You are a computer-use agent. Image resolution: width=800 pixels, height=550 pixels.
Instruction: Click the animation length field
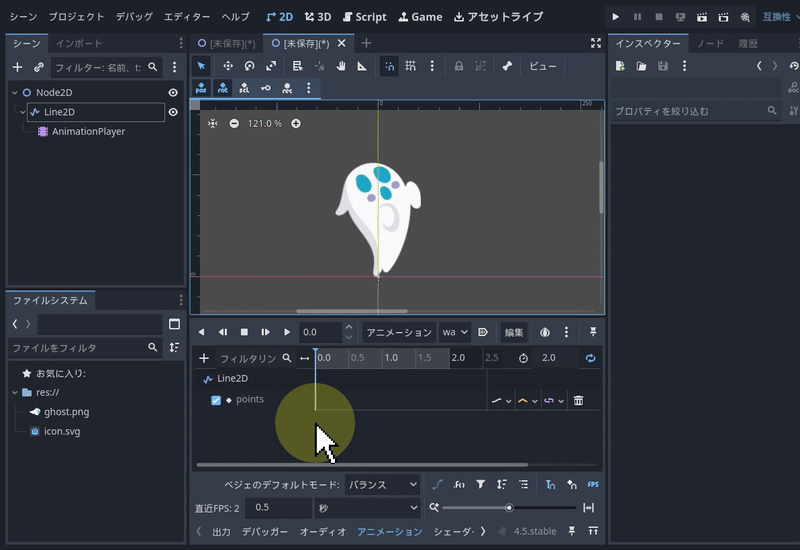tap(556, 358)
